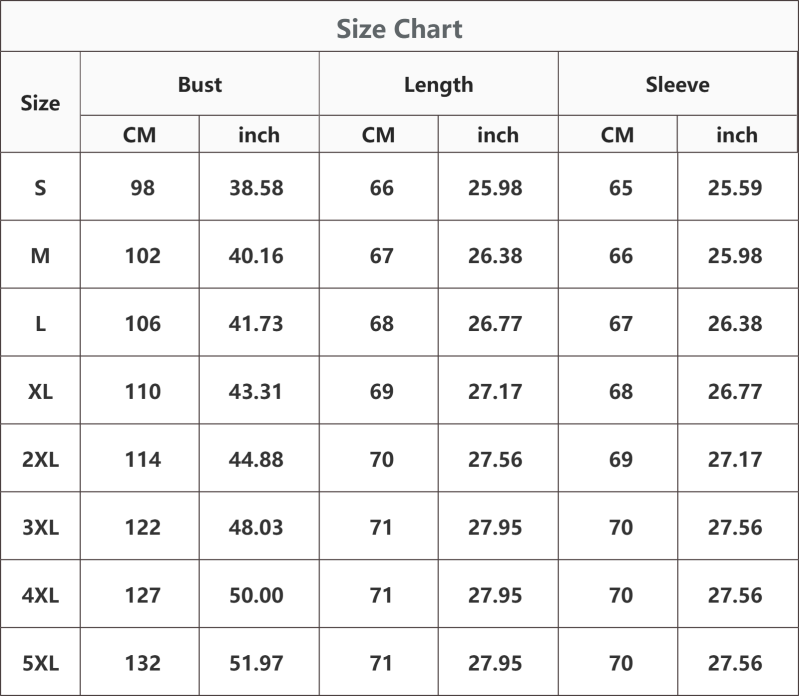
Task: Select the Sleeve column header
Action: coord(678,84)
